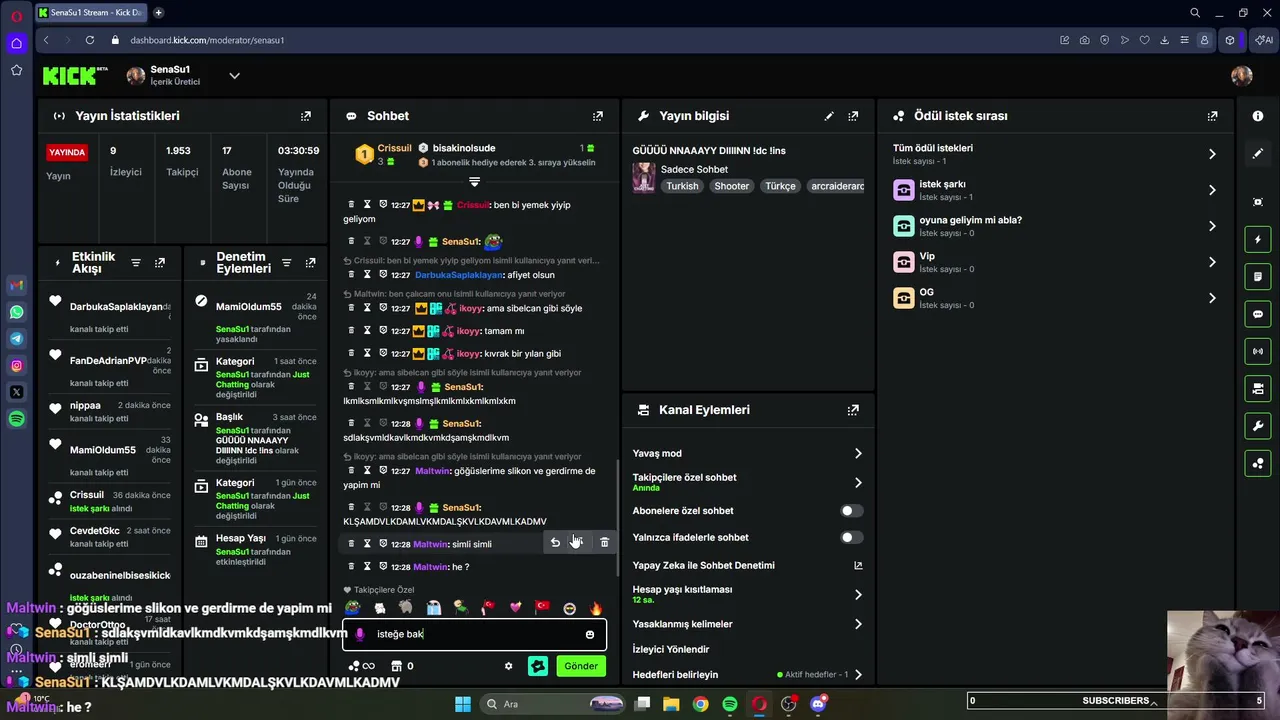Open chat settings gear icon

[508, 666]
